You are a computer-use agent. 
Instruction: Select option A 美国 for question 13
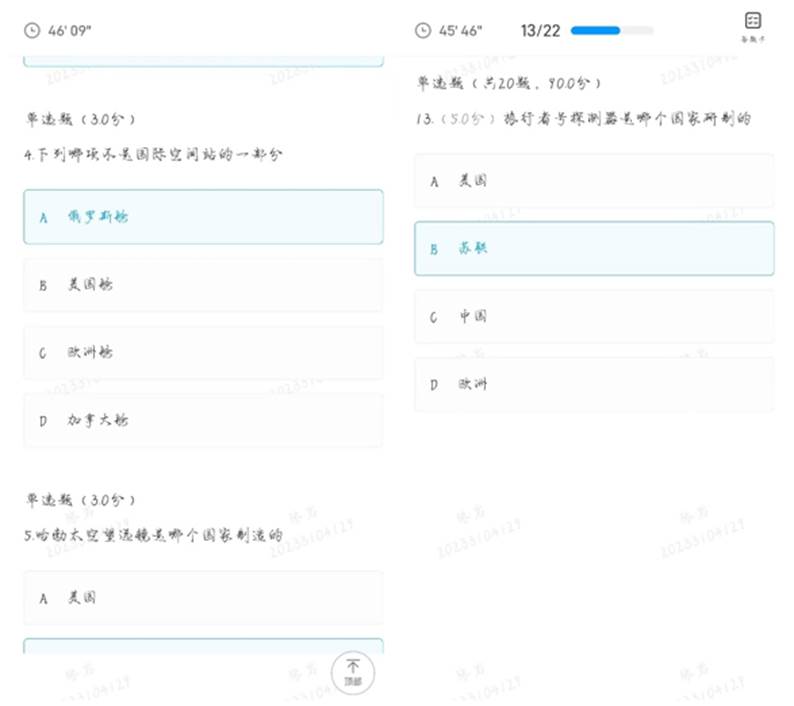tap(594, 181)
